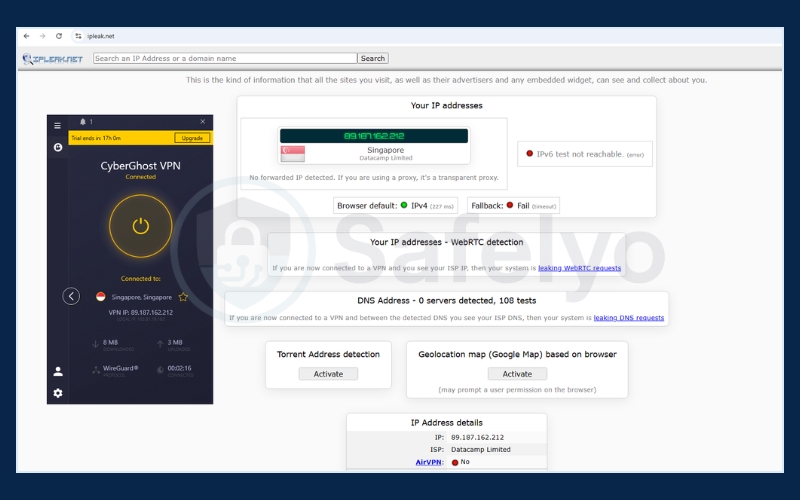Select Singapore, Singapore server text

pos(141,297)
